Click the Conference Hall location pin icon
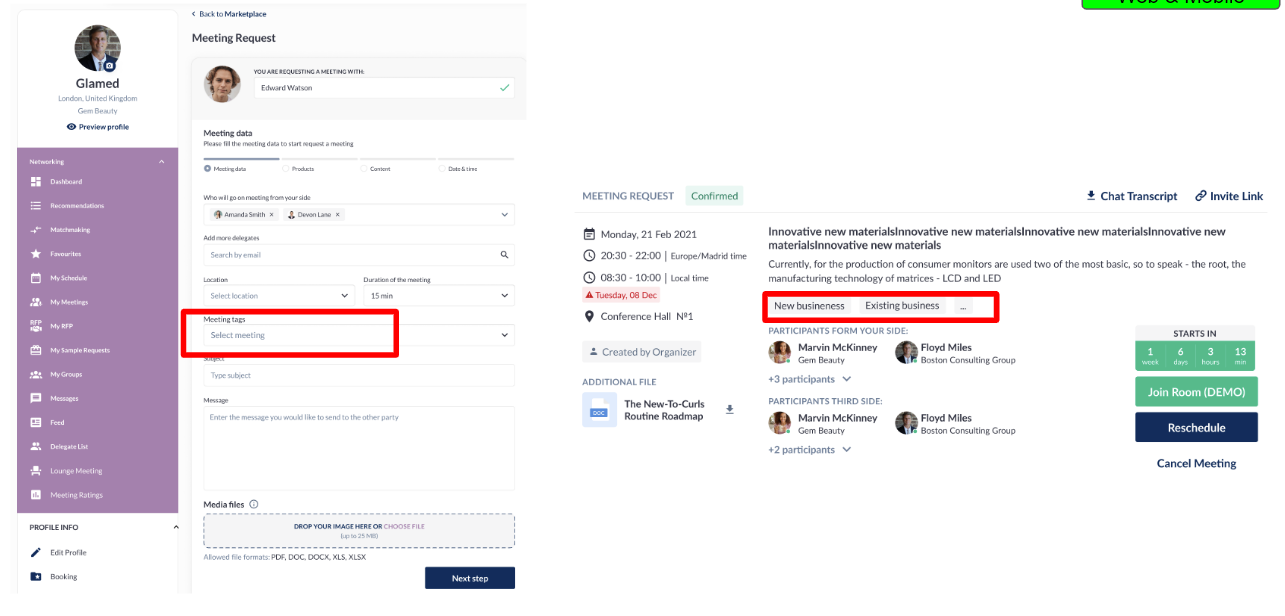The width and height of the screenshot is (1285, 616). (588, 316)
